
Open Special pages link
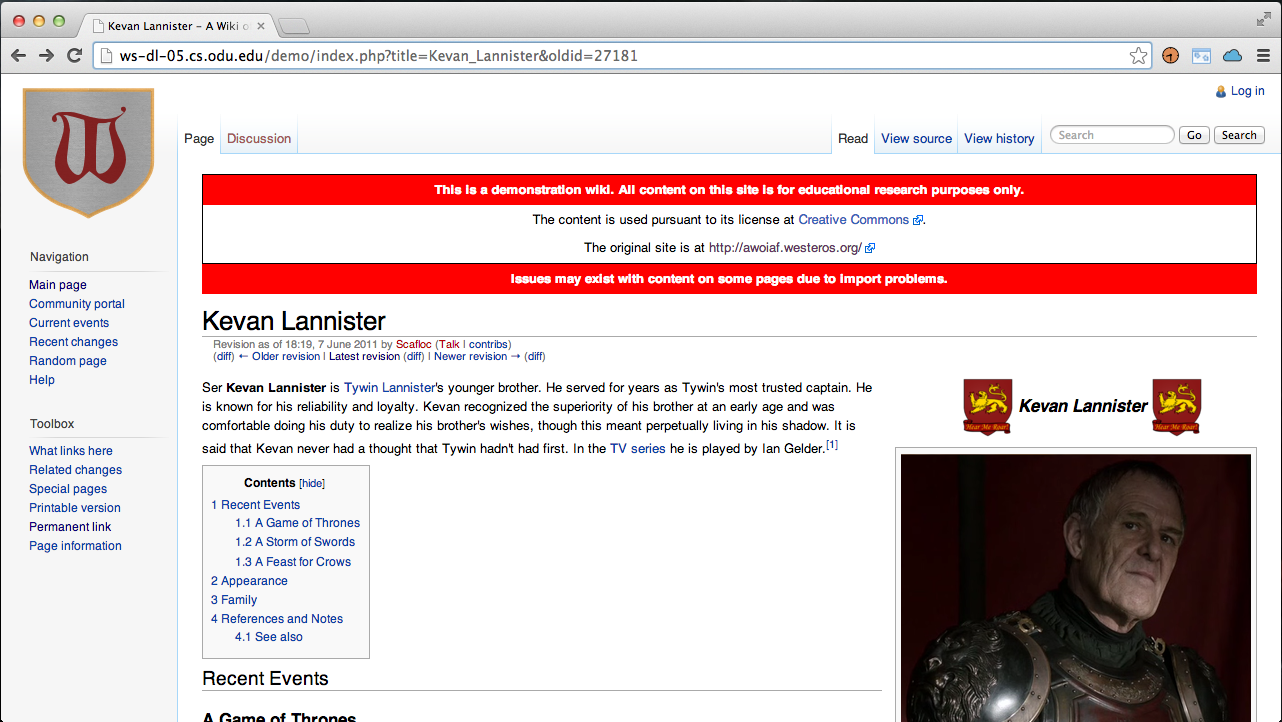(68, 489)
